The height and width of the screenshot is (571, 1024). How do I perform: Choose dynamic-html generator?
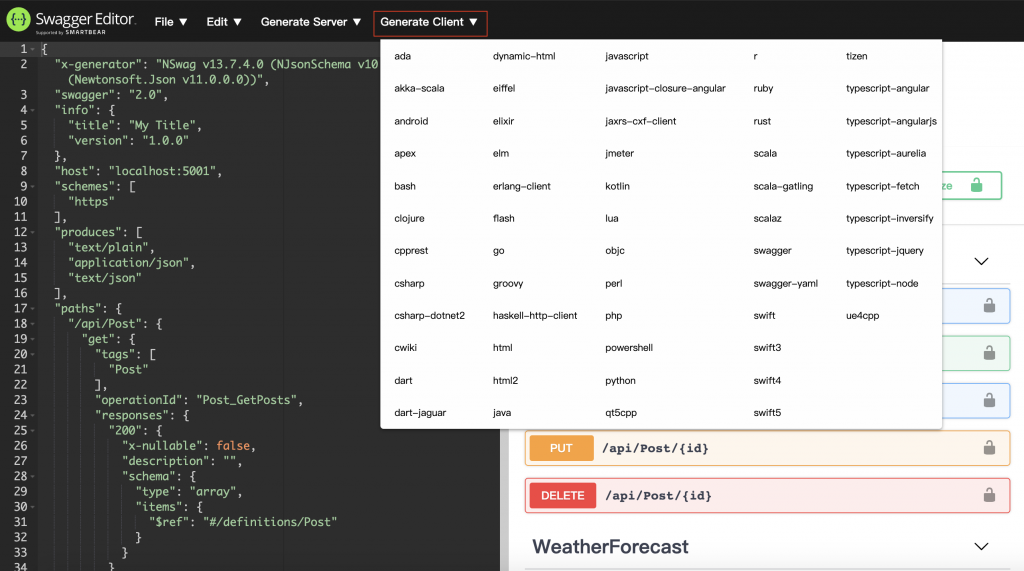(524, 56)
